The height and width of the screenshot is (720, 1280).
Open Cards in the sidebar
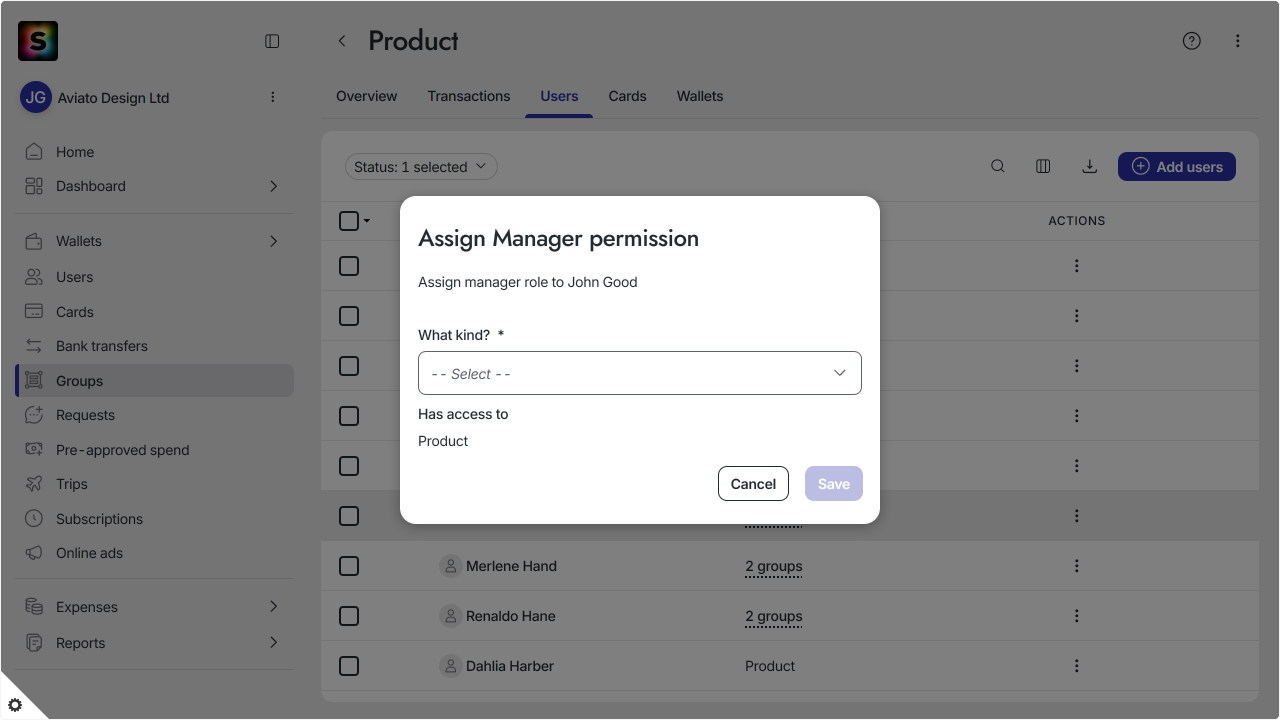[x=155, y=312]
